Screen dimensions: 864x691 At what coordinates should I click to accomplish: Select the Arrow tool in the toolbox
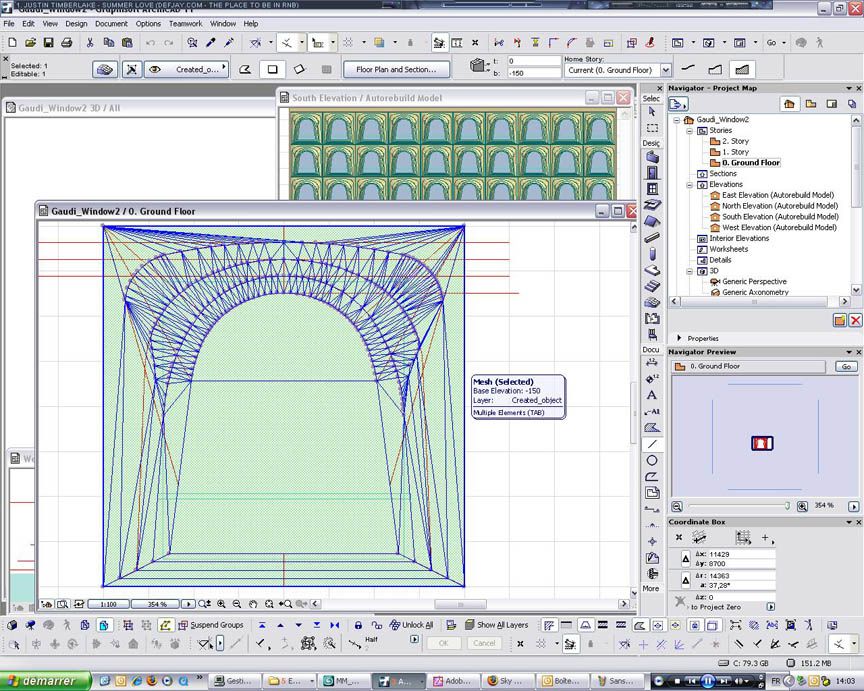click(x=652, y=112)
